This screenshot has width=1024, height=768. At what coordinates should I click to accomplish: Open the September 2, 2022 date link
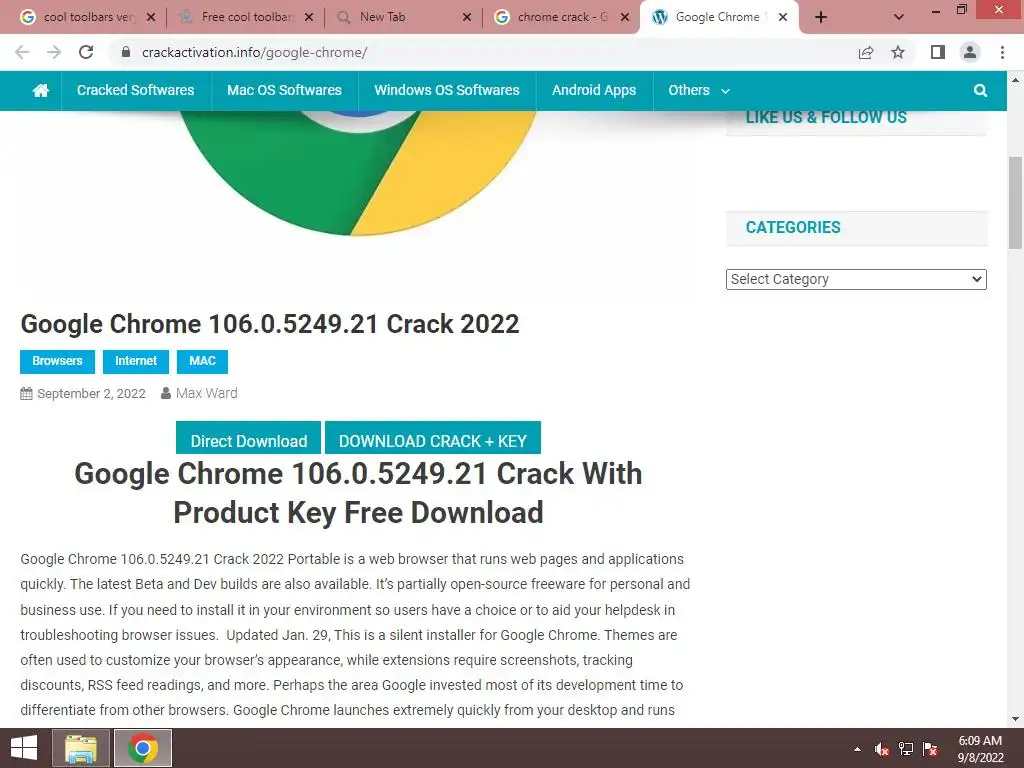click(x=91, y=393)
